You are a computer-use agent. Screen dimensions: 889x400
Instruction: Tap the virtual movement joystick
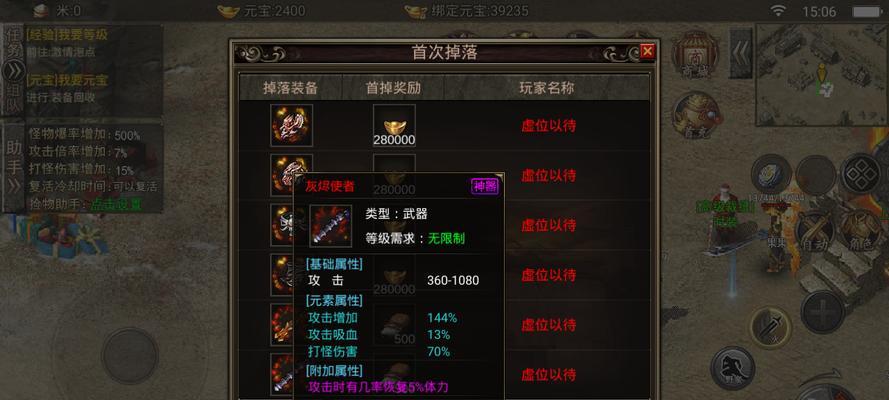click(x=130, y=356)
